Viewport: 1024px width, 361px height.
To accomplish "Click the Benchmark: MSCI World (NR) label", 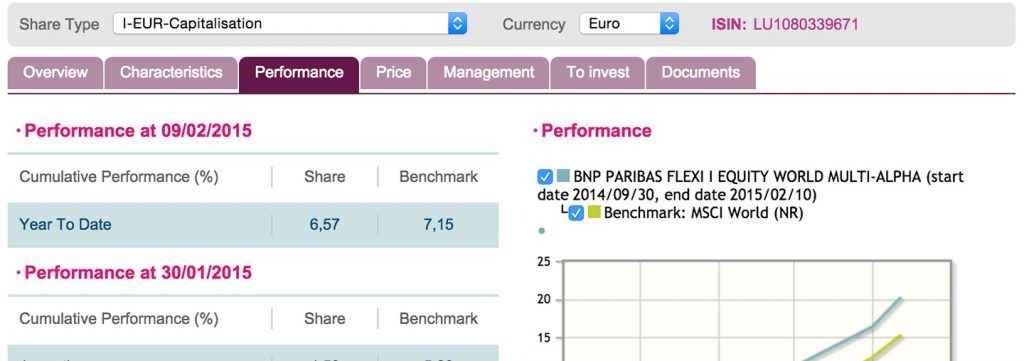I will point(703,213).
